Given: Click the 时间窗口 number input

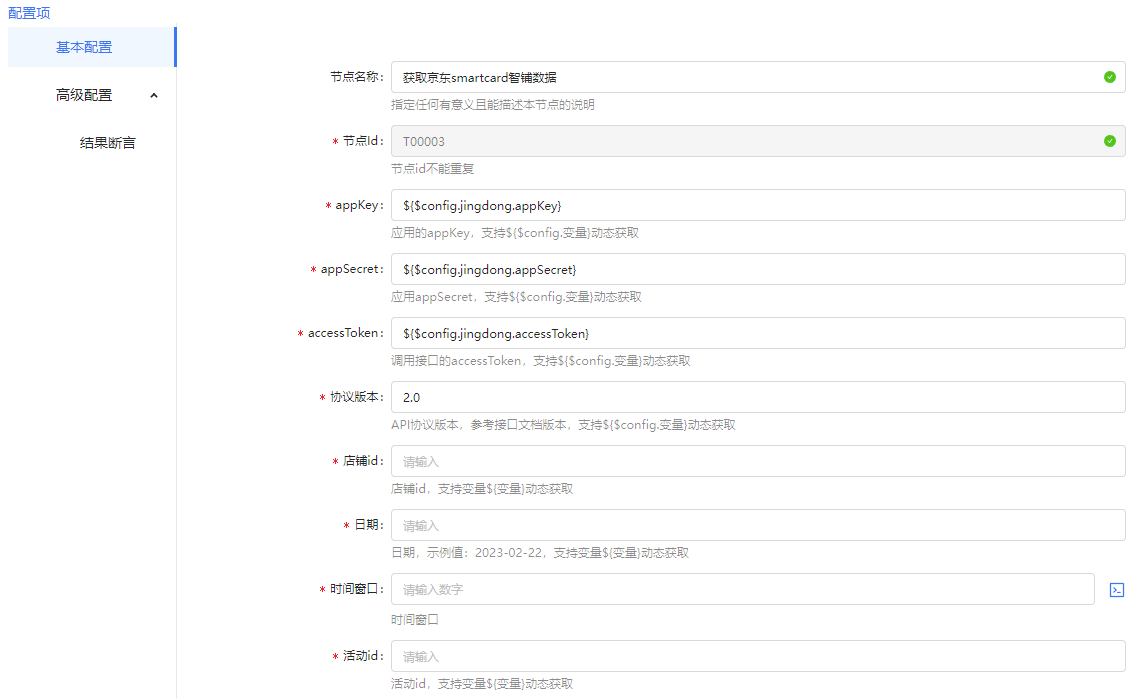Looking at the screenshot, I should [742, 589].
